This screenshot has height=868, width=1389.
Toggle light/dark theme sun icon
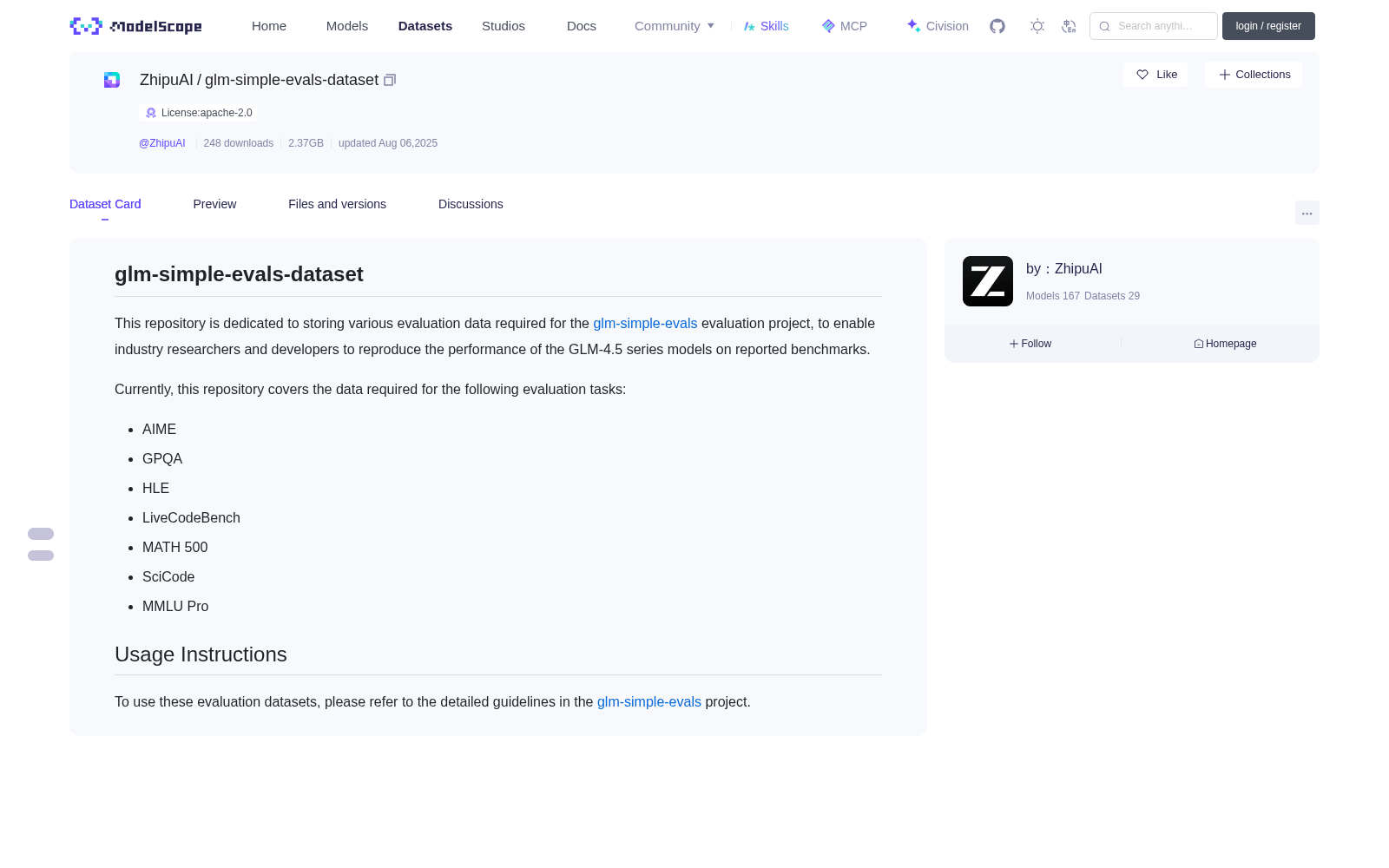pyautogui.click(x=1037, y=26)
